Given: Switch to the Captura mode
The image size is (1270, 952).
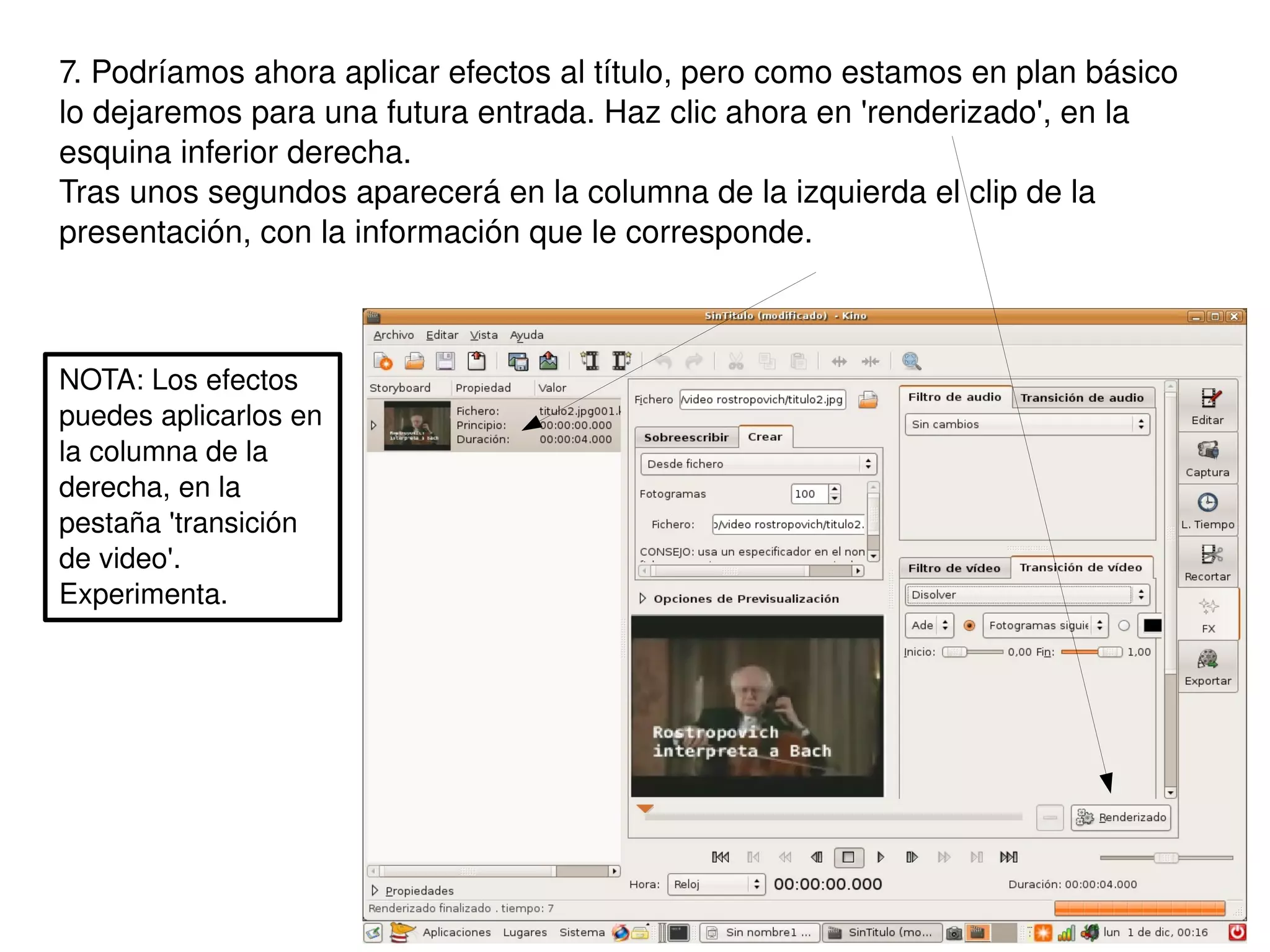Looking at the screenshot, I should click(1207, 458).
